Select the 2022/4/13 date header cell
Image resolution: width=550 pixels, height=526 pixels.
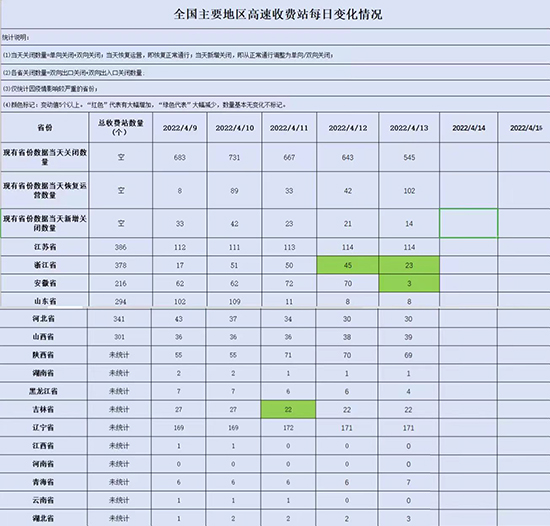click(409, 128)
